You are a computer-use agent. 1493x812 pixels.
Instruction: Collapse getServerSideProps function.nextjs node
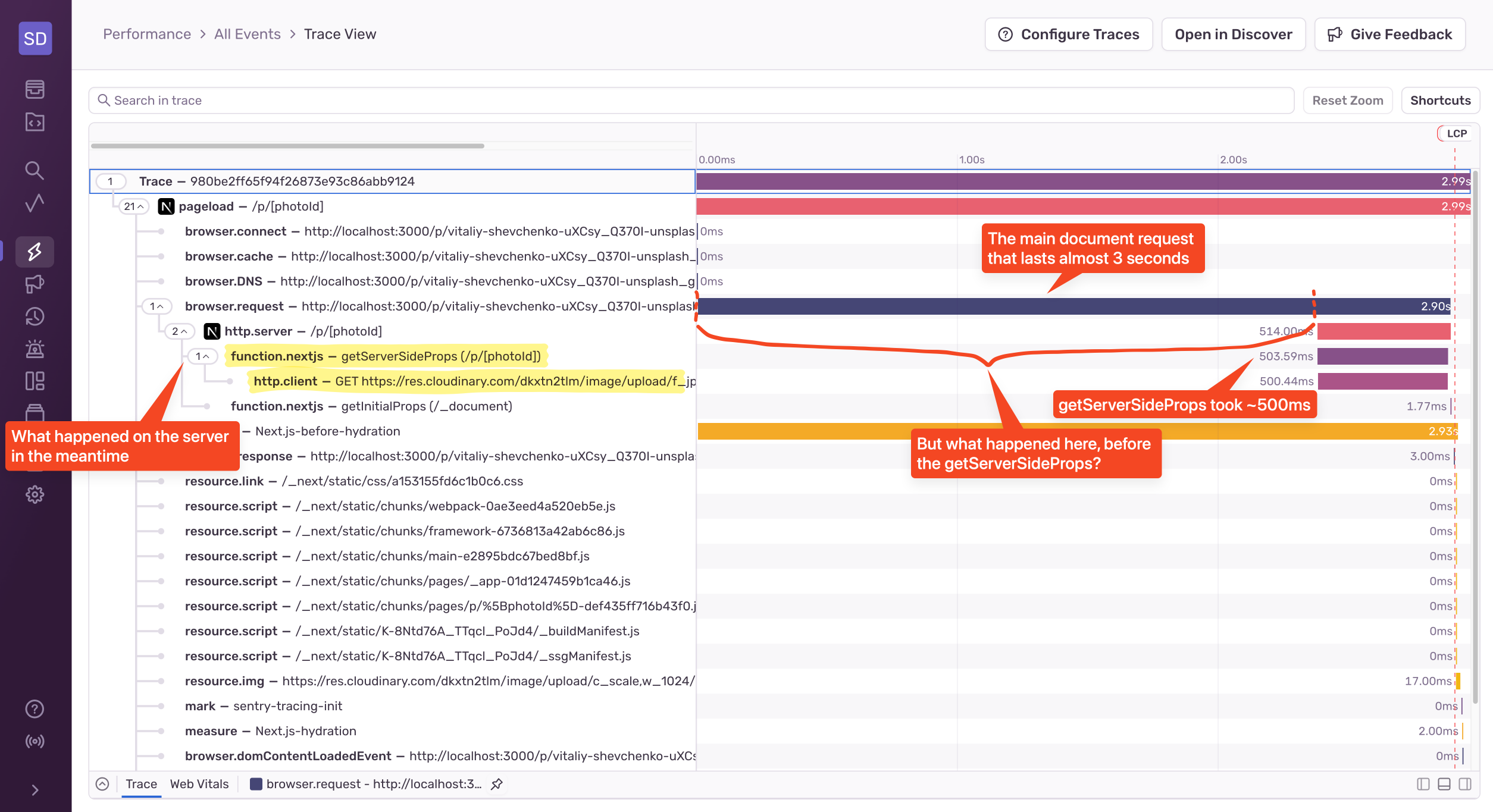pos(202,356)
